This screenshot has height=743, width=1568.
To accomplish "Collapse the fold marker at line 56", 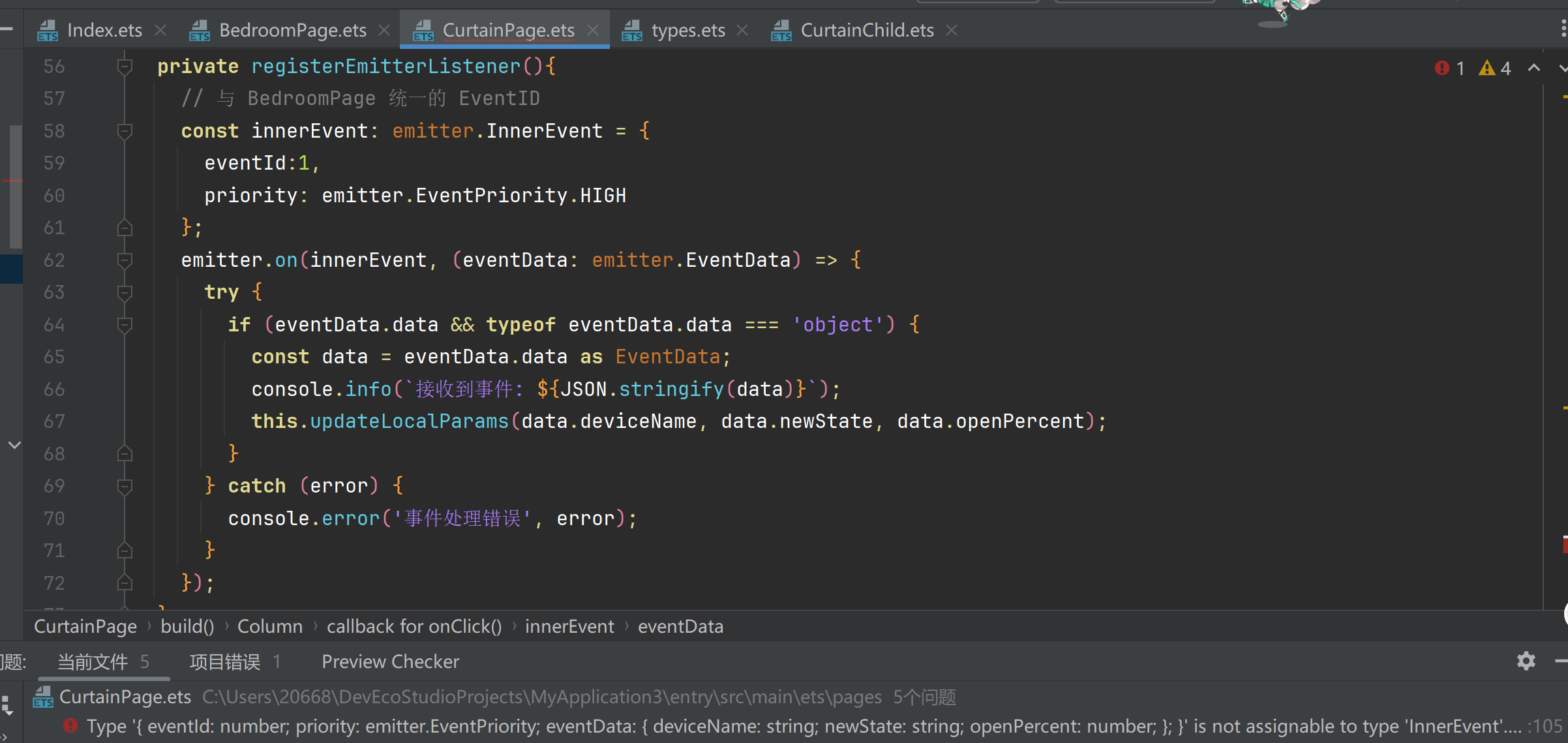I will click(x=125, y=67).
